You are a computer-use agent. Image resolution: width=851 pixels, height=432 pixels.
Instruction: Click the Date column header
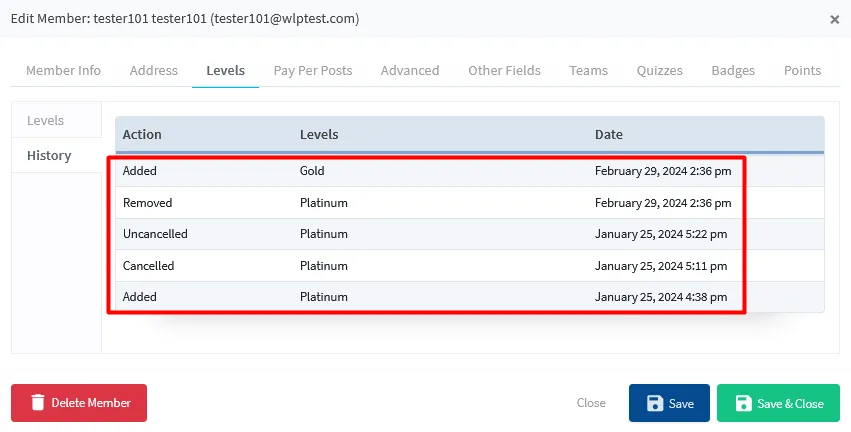coord(609,134)
